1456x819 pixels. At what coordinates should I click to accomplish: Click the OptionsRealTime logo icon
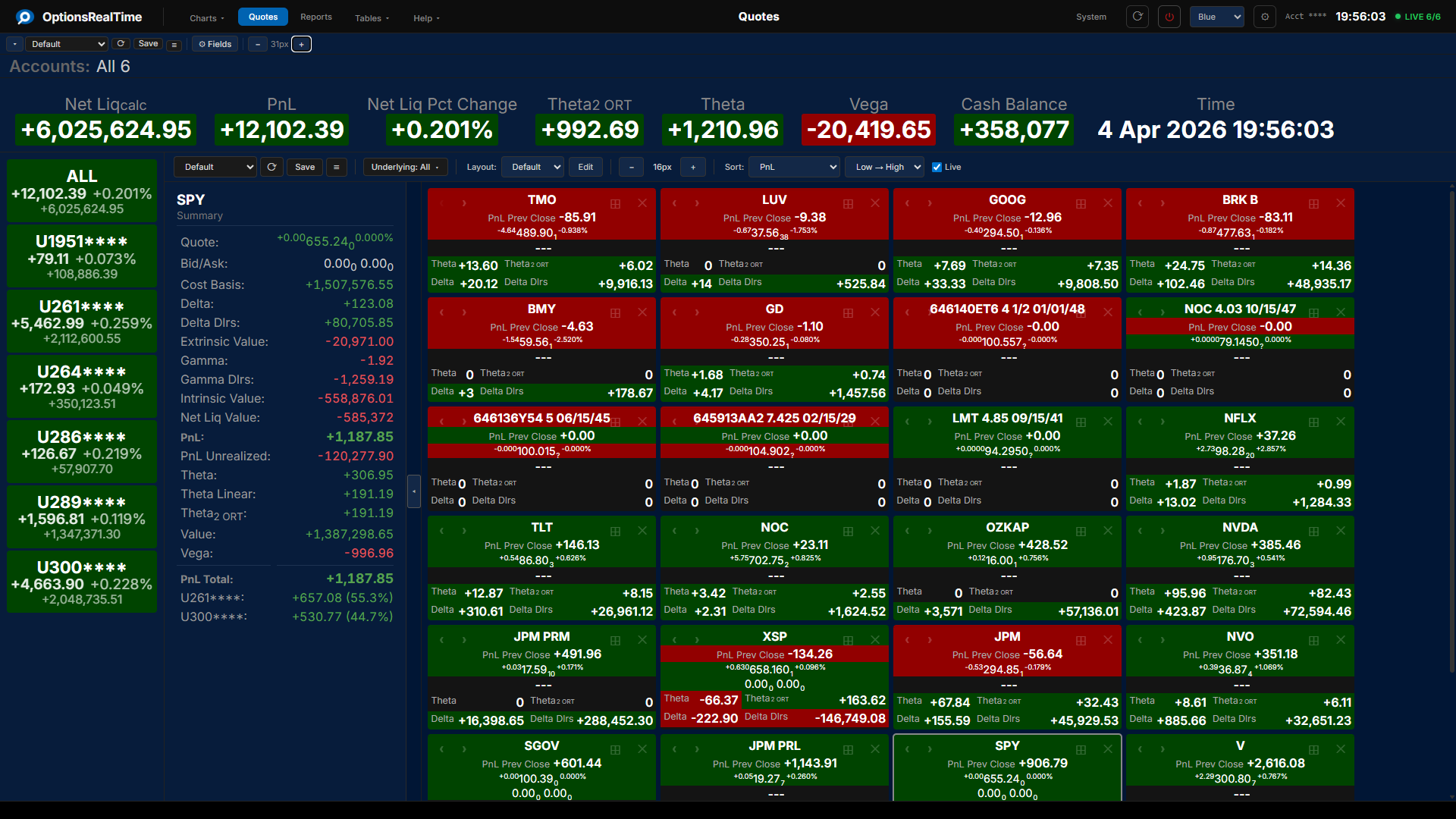pyautogui.click(x=25, y=17)
